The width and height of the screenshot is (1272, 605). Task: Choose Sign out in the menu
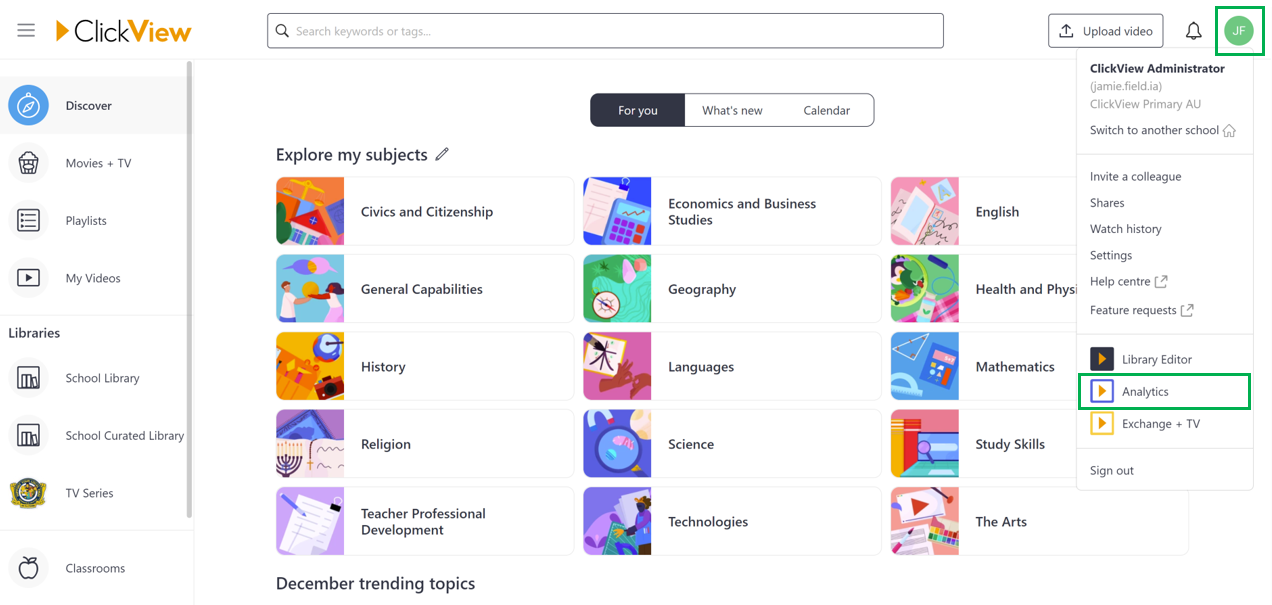click(x=1112, y=470)
